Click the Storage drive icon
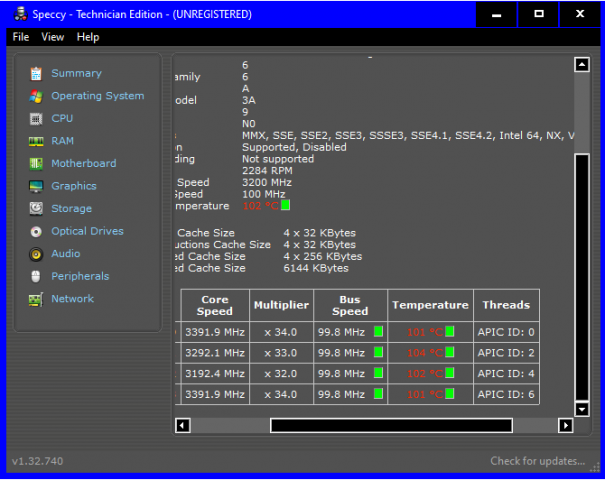Viewport: 605px width, 480px height. coord(36,209)
